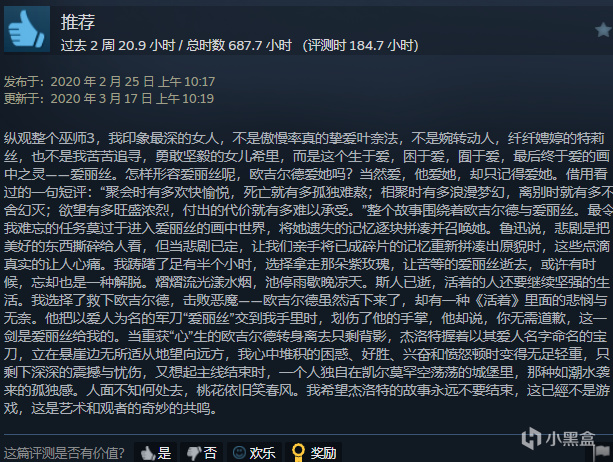Click the smiley face icon beside 欢乐

(239, 453)
